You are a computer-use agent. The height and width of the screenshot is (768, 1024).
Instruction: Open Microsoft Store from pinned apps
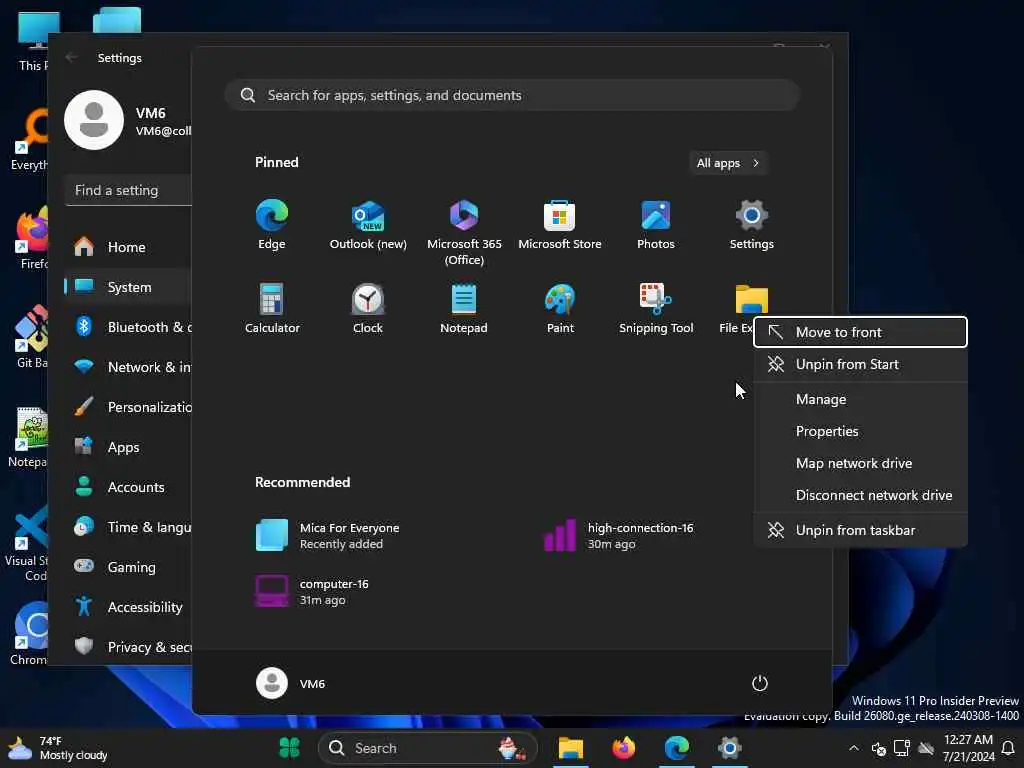click(x=560, y=225)
